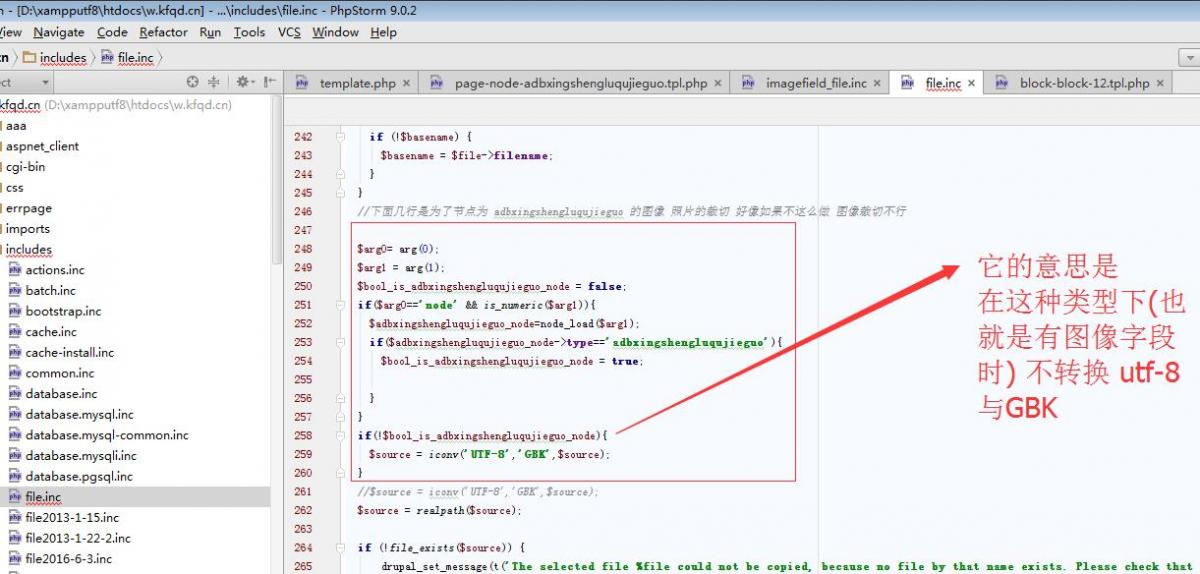Toggle code folding at line 242

pyautogui.click(x=341, y=137)
